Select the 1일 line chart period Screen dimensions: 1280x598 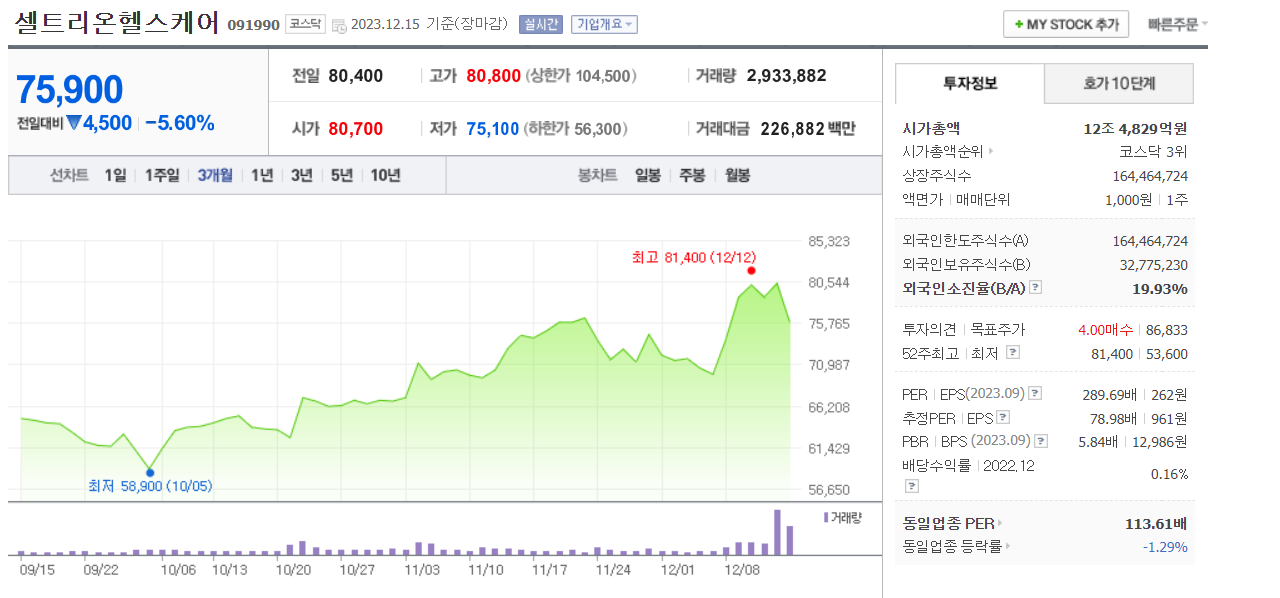tap(115, 175)
